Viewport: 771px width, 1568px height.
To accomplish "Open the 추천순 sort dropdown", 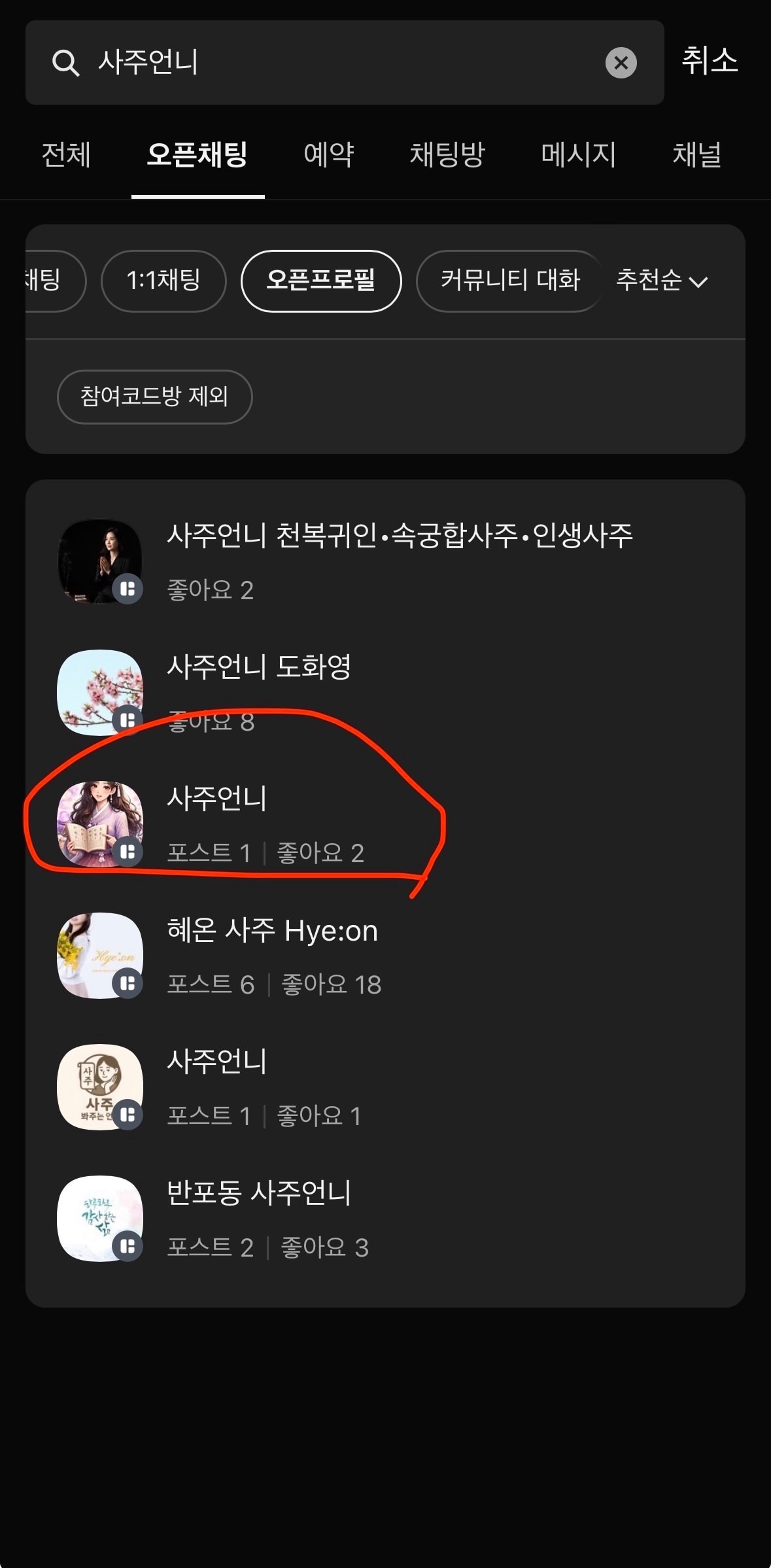I will pos(662,281).
